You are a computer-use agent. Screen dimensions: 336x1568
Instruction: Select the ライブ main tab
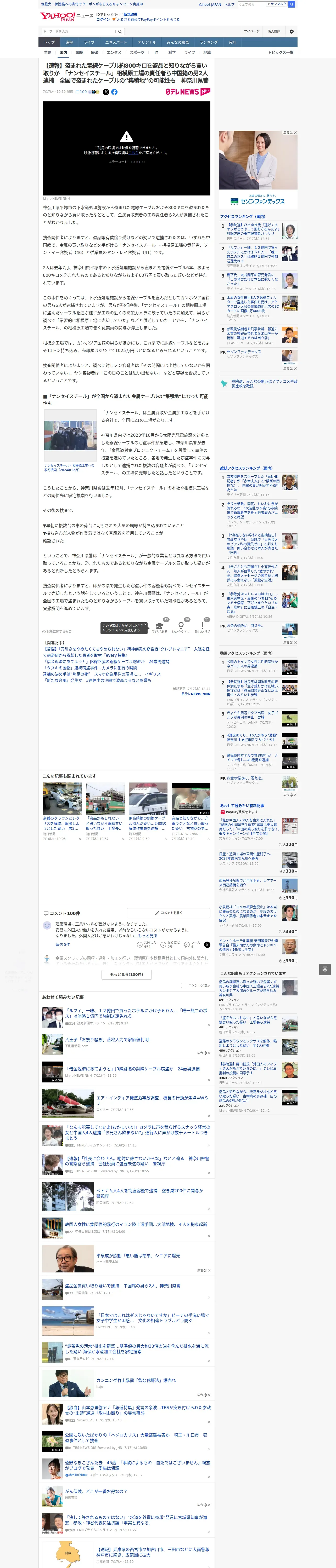[89, 43]
